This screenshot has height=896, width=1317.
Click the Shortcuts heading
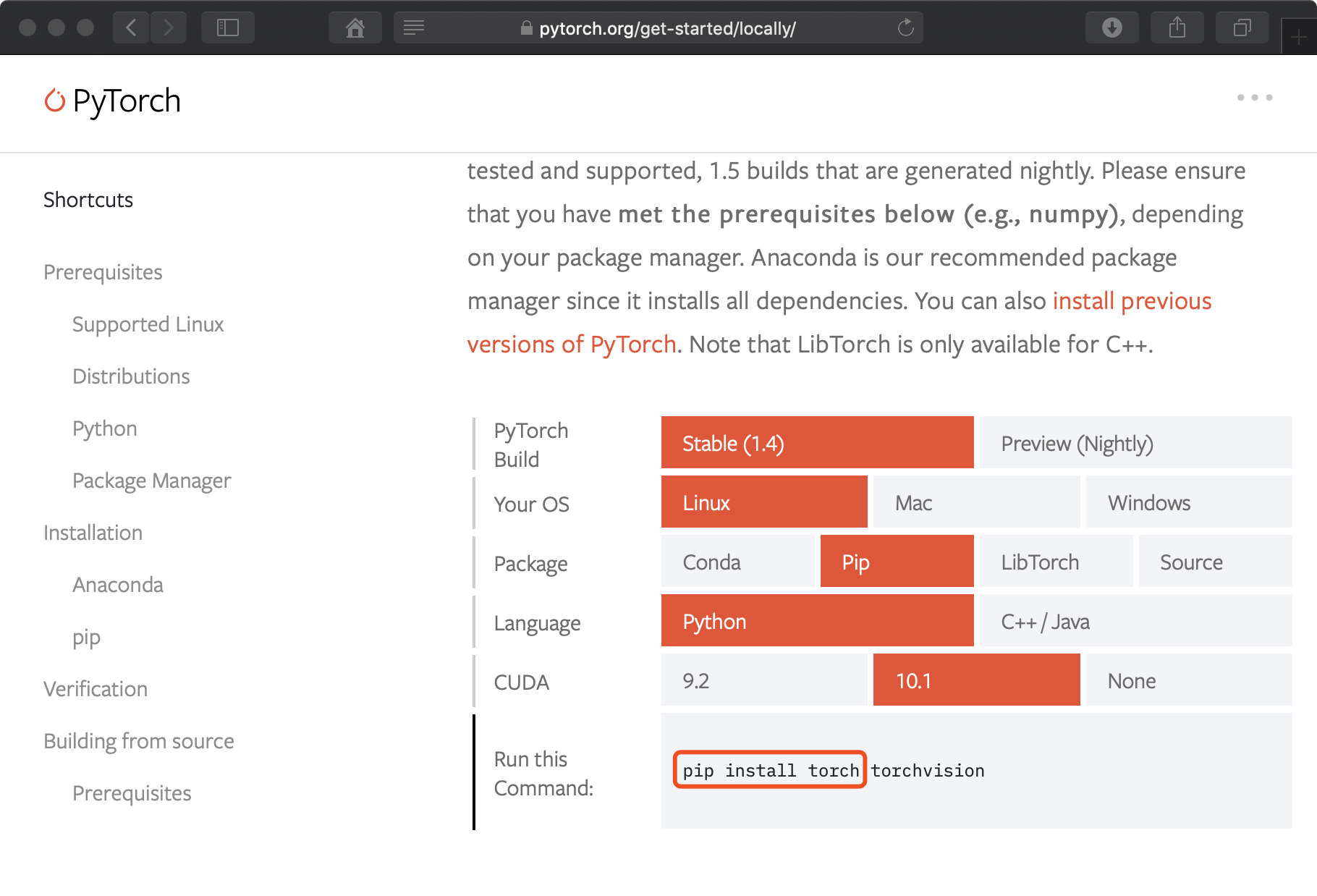pos(88,200)
